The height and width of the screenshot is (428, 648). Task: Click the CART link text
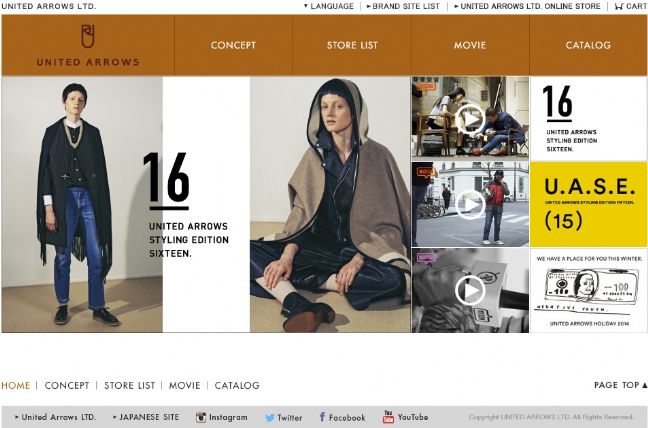pyautogui.click(x=636, y=6)
